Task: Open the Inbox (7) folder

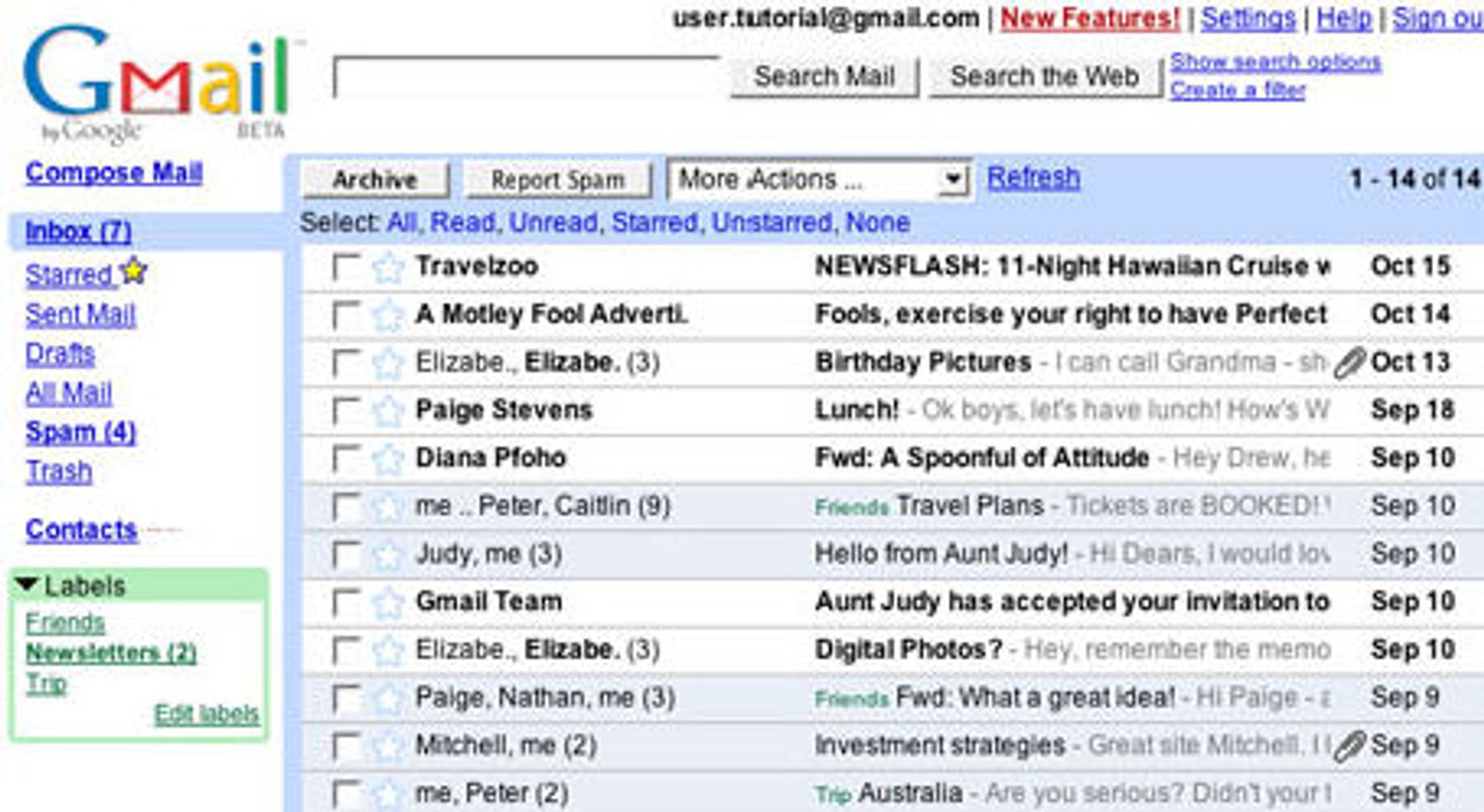Action: pyautogui.click(x=79, y=231)
